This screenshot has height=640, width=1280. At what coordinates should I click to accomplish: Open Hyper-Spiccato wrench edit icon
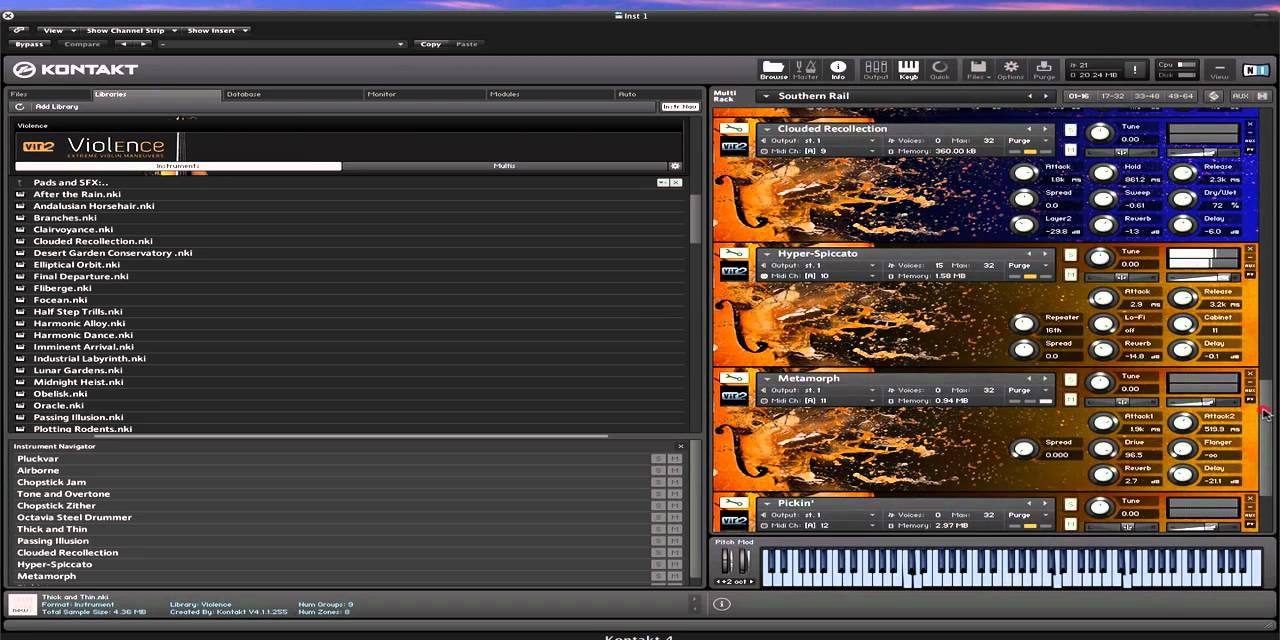[734, 253]
